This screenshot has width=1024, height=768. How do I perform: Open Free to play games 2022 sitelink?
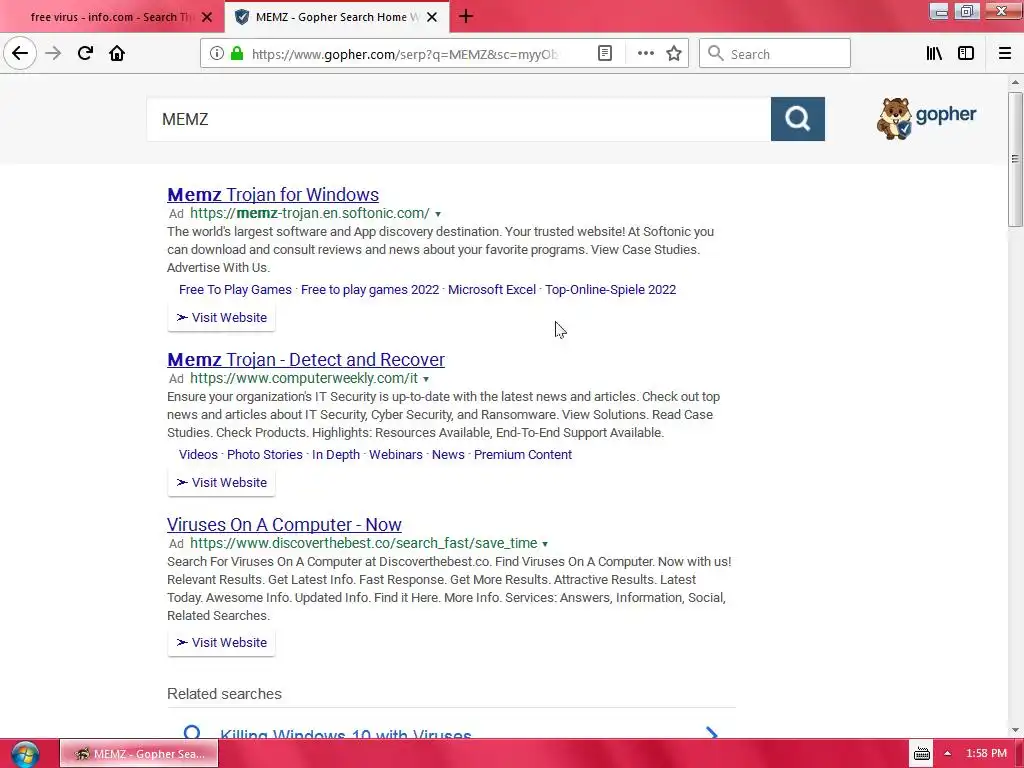click(370, 290)
